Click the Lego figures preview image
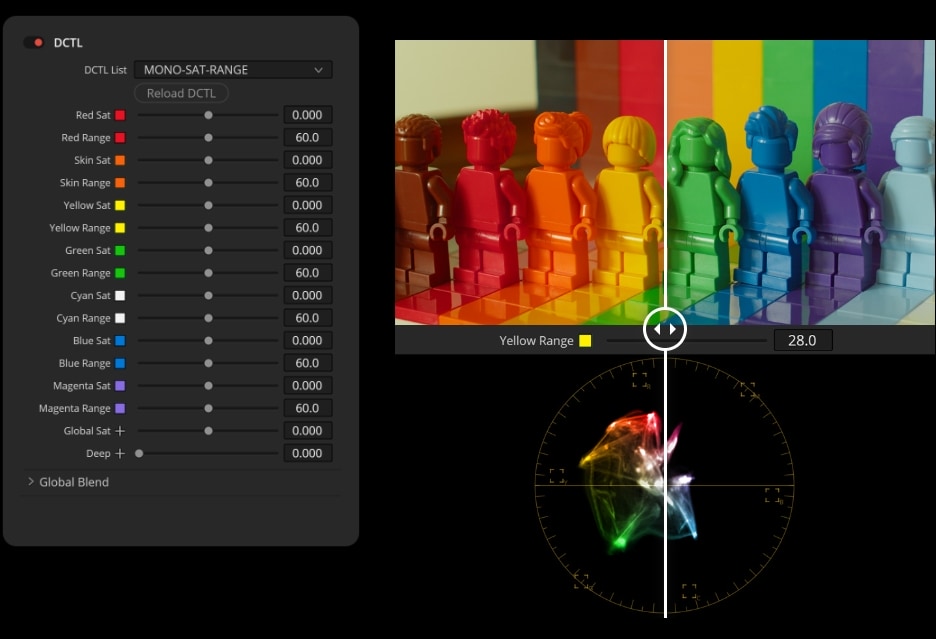936x639 pixels. (x=665, y=183)
